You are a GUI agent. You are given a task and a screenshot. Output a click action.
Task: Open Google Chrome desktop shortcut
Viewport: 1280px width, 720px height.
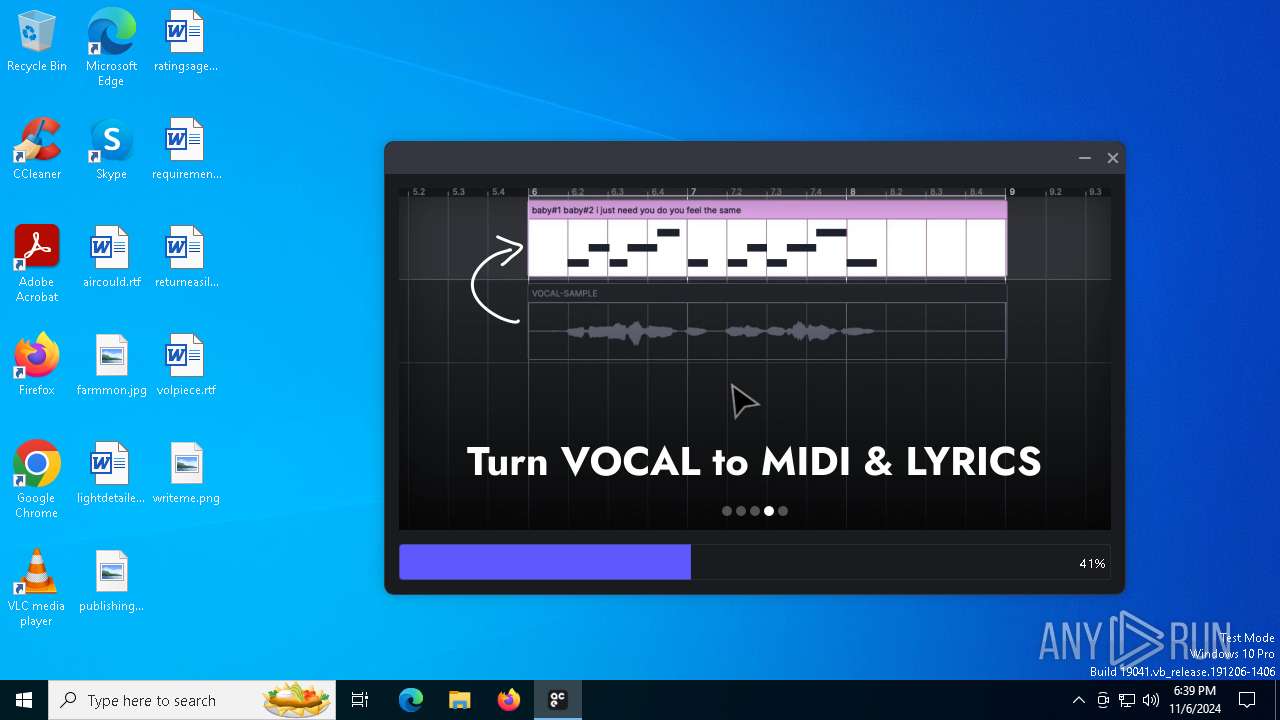click(37, 480)
